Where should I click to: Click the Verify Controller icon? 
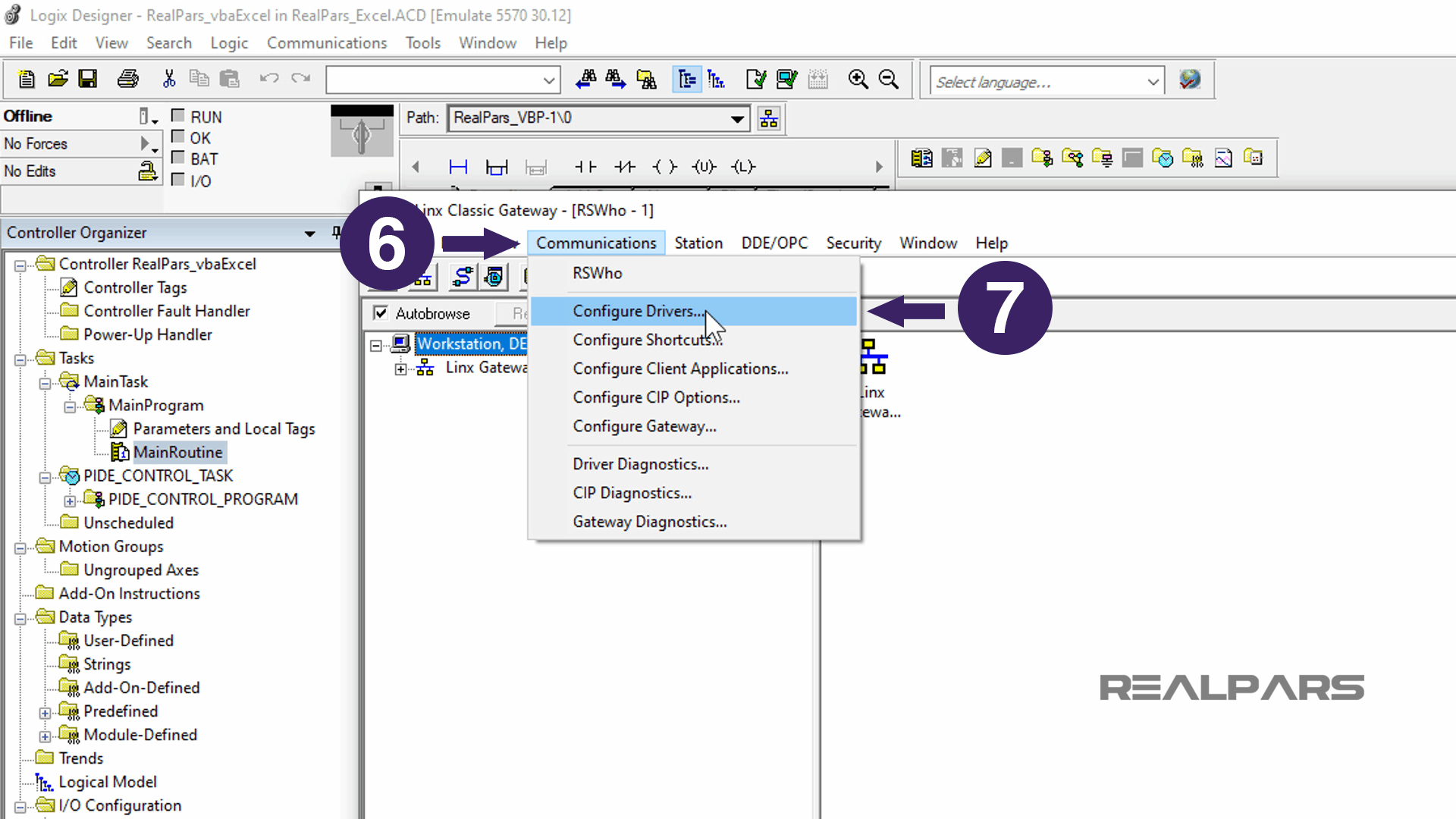(x=786, y=79)
